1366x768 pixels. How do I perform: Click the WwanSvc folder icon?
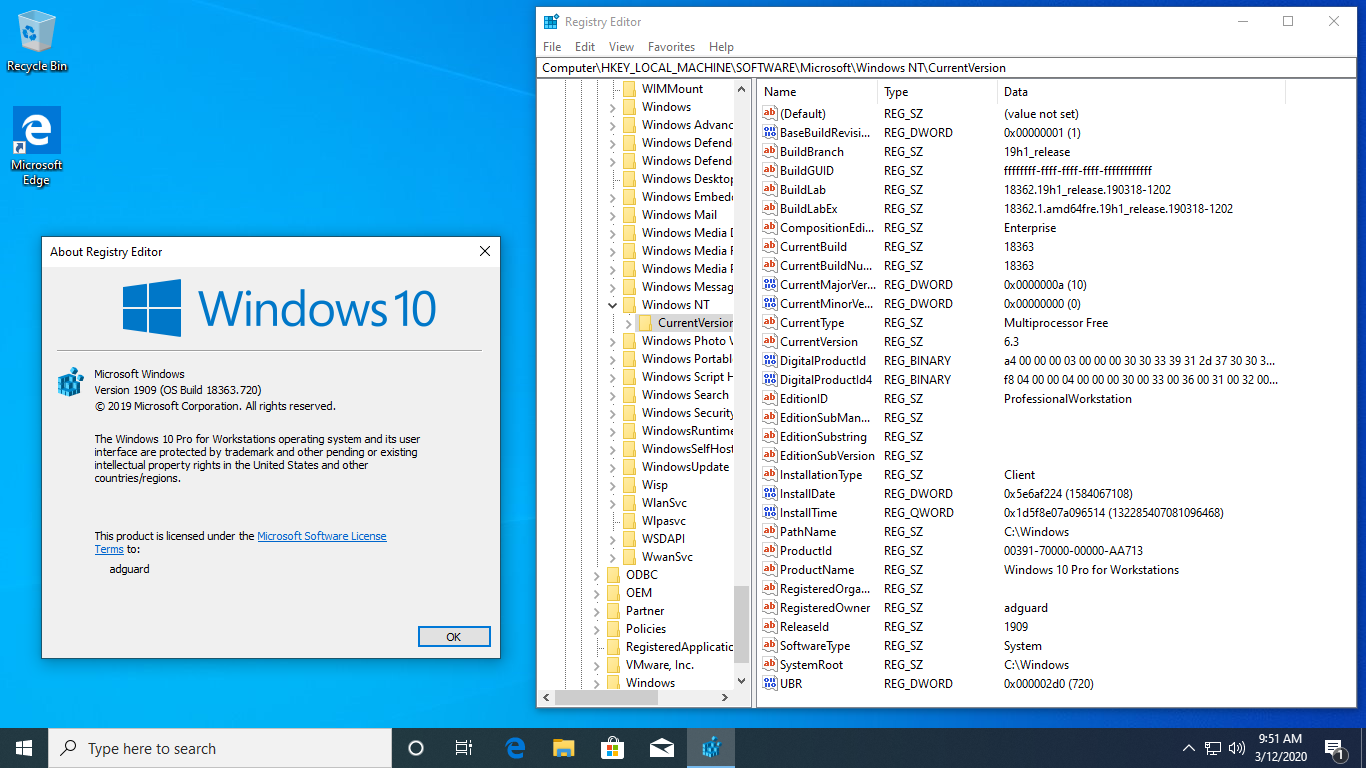pyautogui.click(x=629, y=556)
